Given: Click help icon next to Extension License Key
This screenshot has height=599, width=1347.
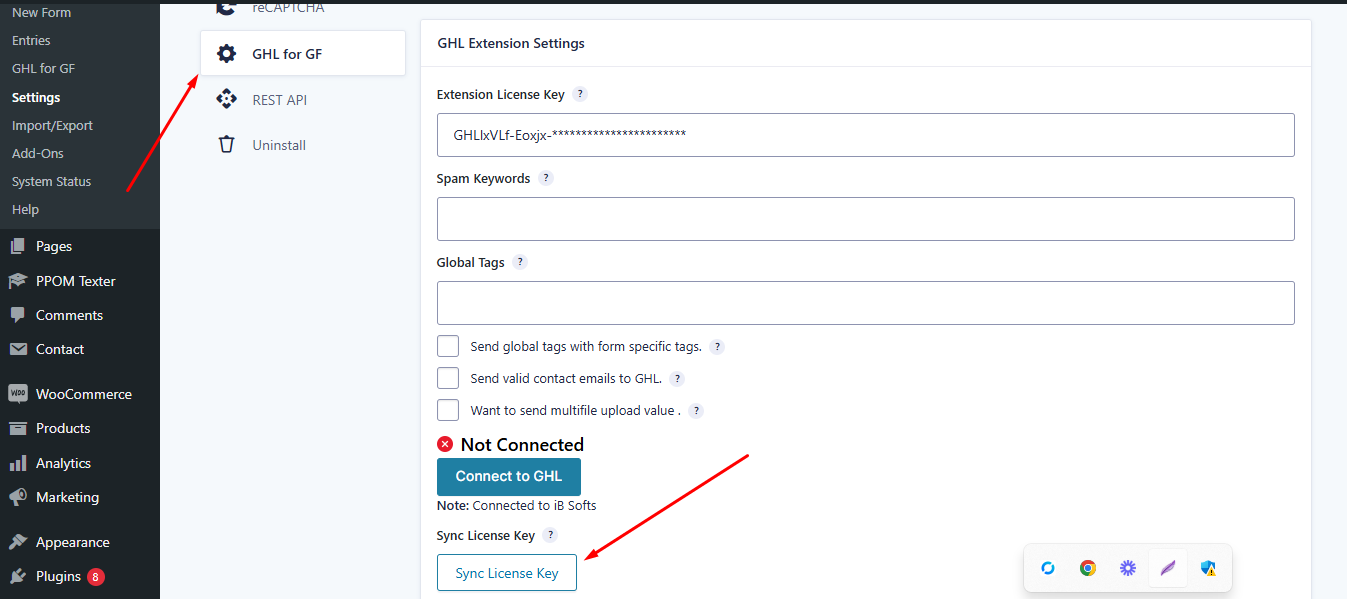Looking at the screenshot, I should click(x=580, y=94).
